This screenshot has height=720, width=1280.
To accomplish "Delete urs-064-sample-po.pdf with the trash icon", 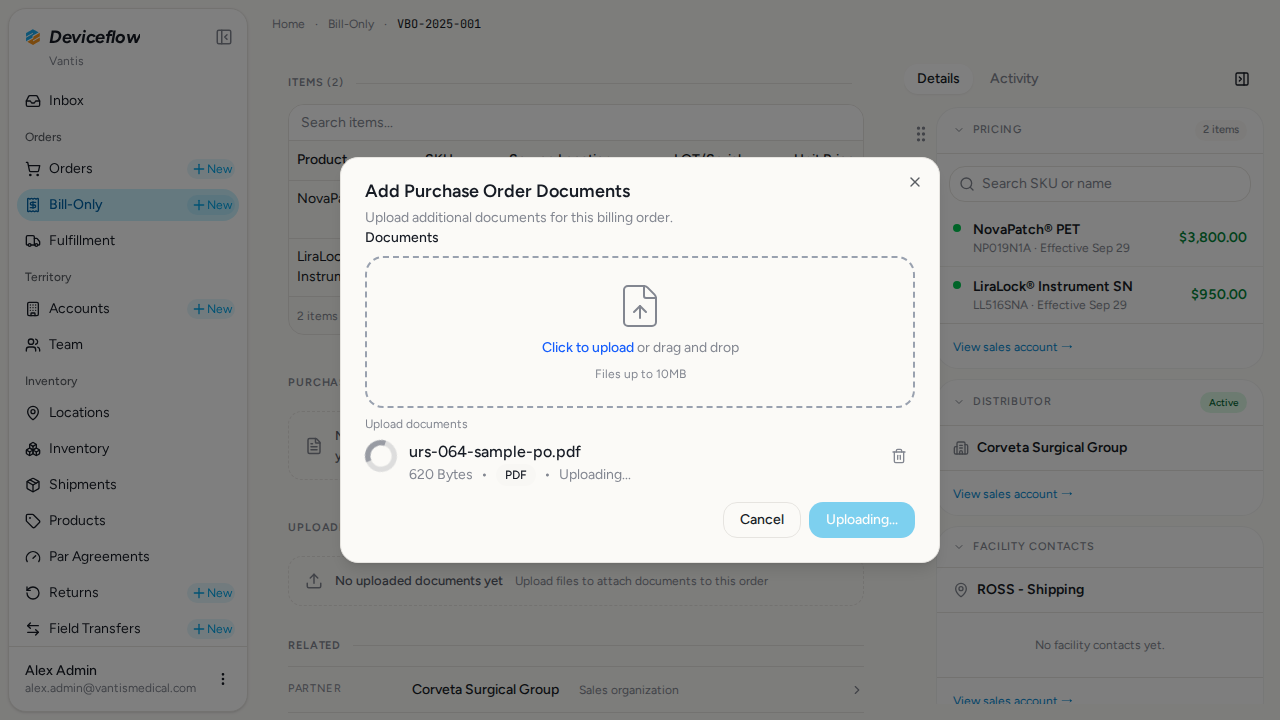I will [899, 456].
